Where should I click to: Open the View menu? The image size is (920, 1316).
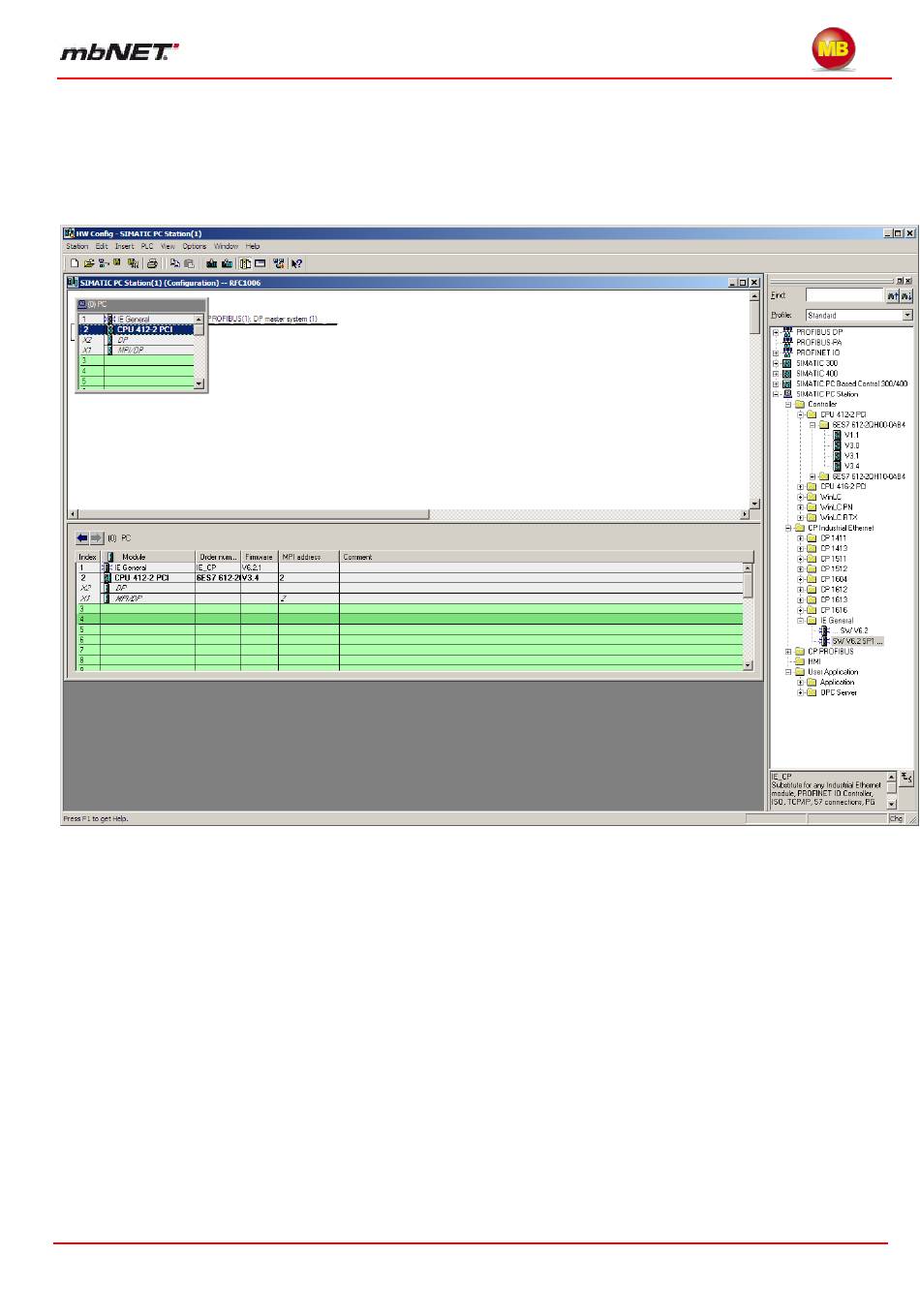coord(168,247)
